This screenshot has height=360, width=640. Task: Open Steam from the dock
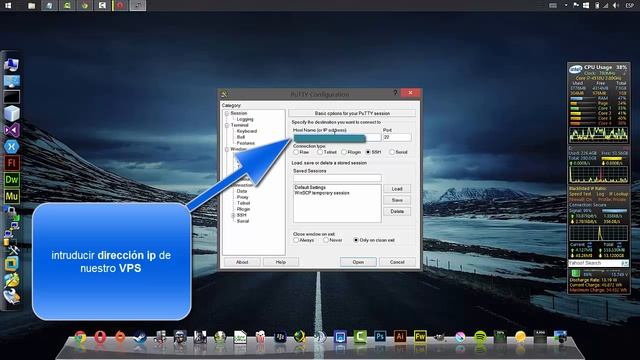[140, 337]
